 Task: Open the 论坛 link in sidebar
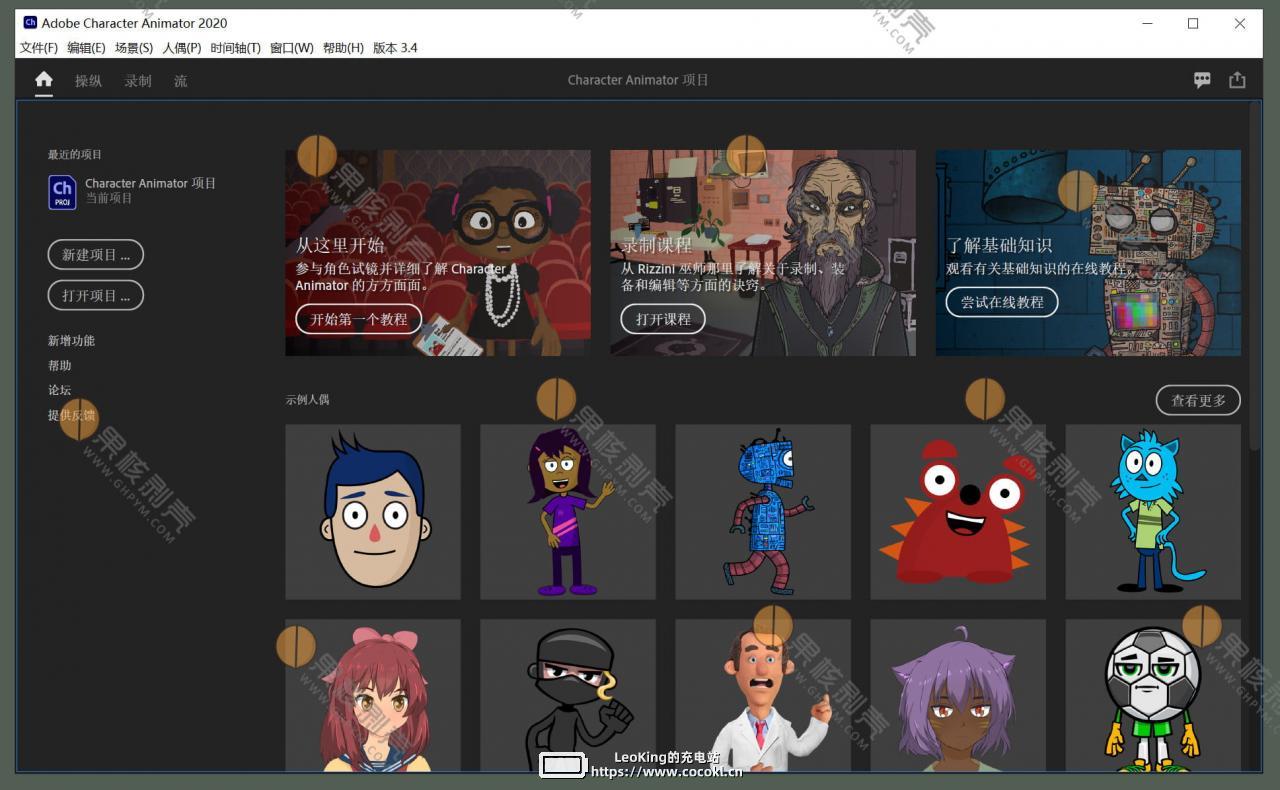(x=60, y=390)
